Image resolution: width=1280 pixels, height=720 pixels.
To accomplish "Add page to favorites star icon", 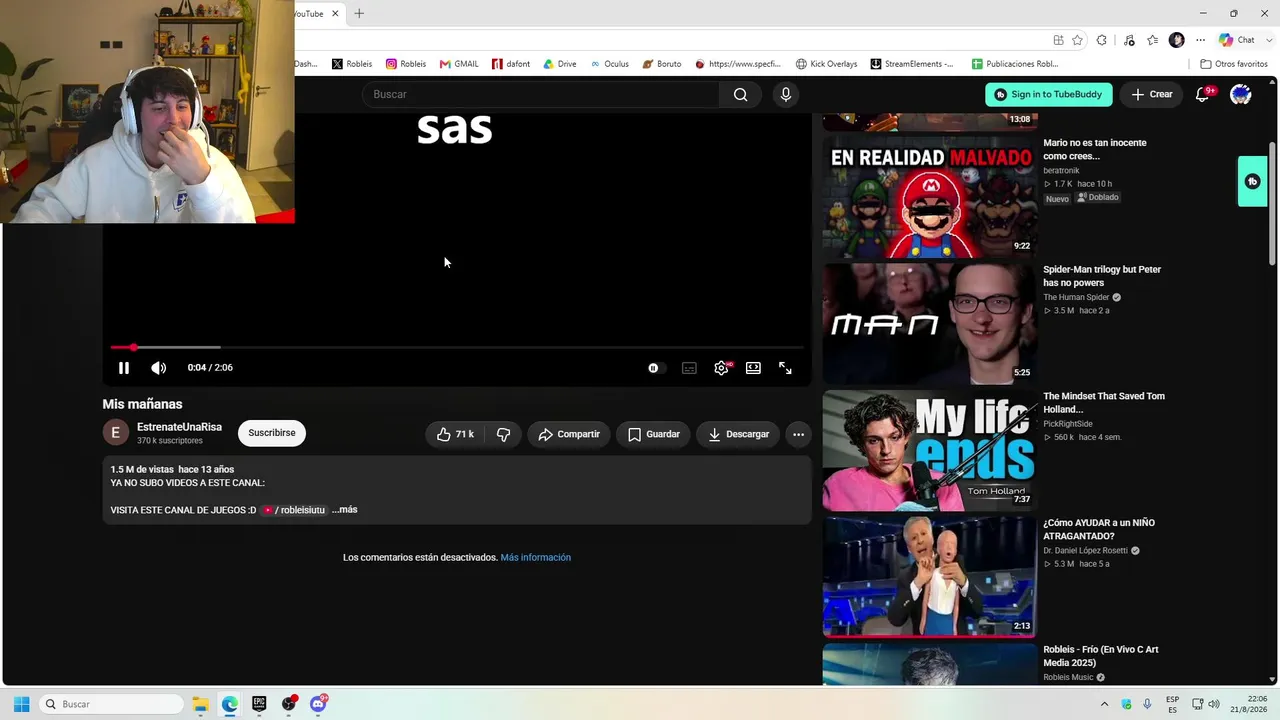I will coord(1077,40).
